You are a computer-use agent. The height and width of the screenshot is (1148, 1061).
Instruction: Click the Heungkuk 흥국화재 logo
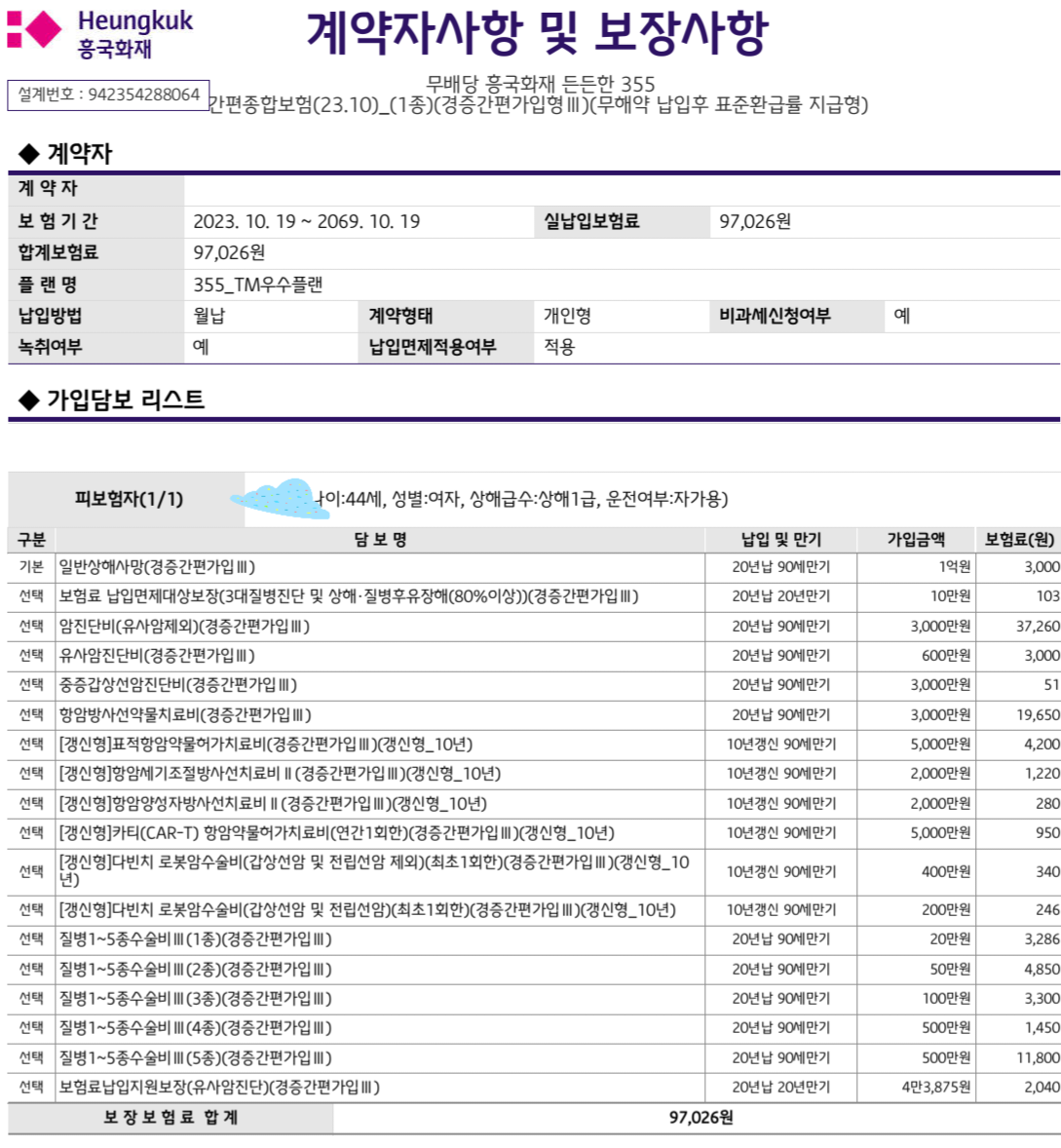[x=100, y=34]
